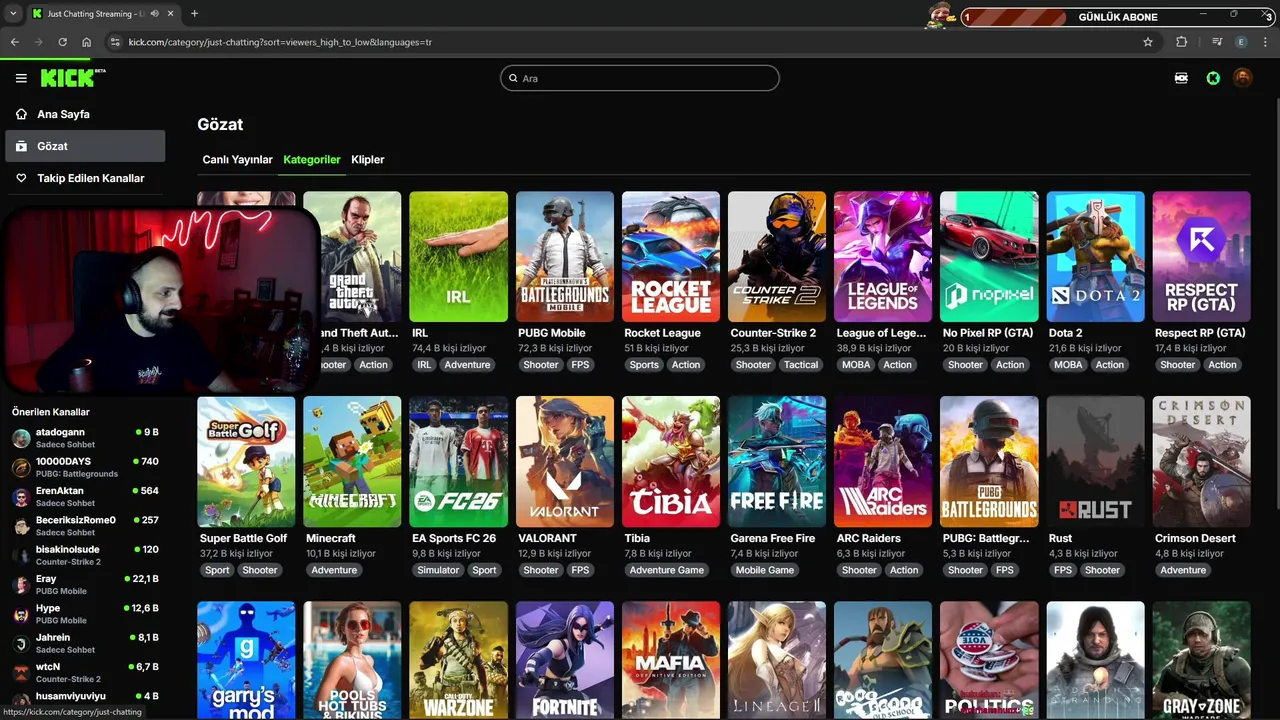Image resolution: width=1280 pixels, height=720 pixels.
Task: Open a new browser tab
Action: click(x=194, y=14)
